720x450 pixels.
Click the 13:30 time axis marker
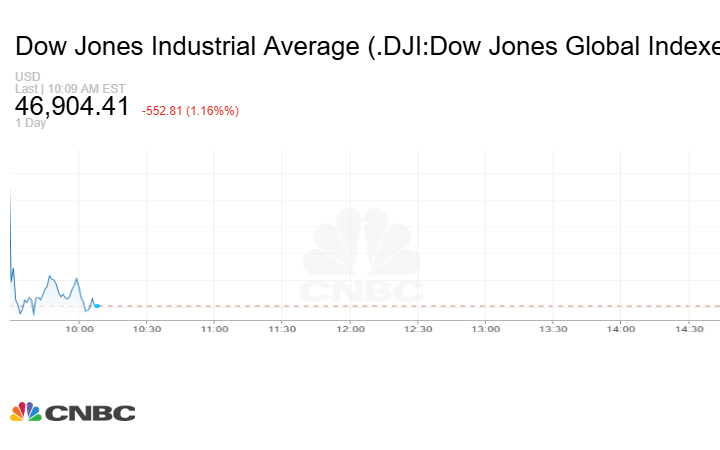click(x=553, y=328)
